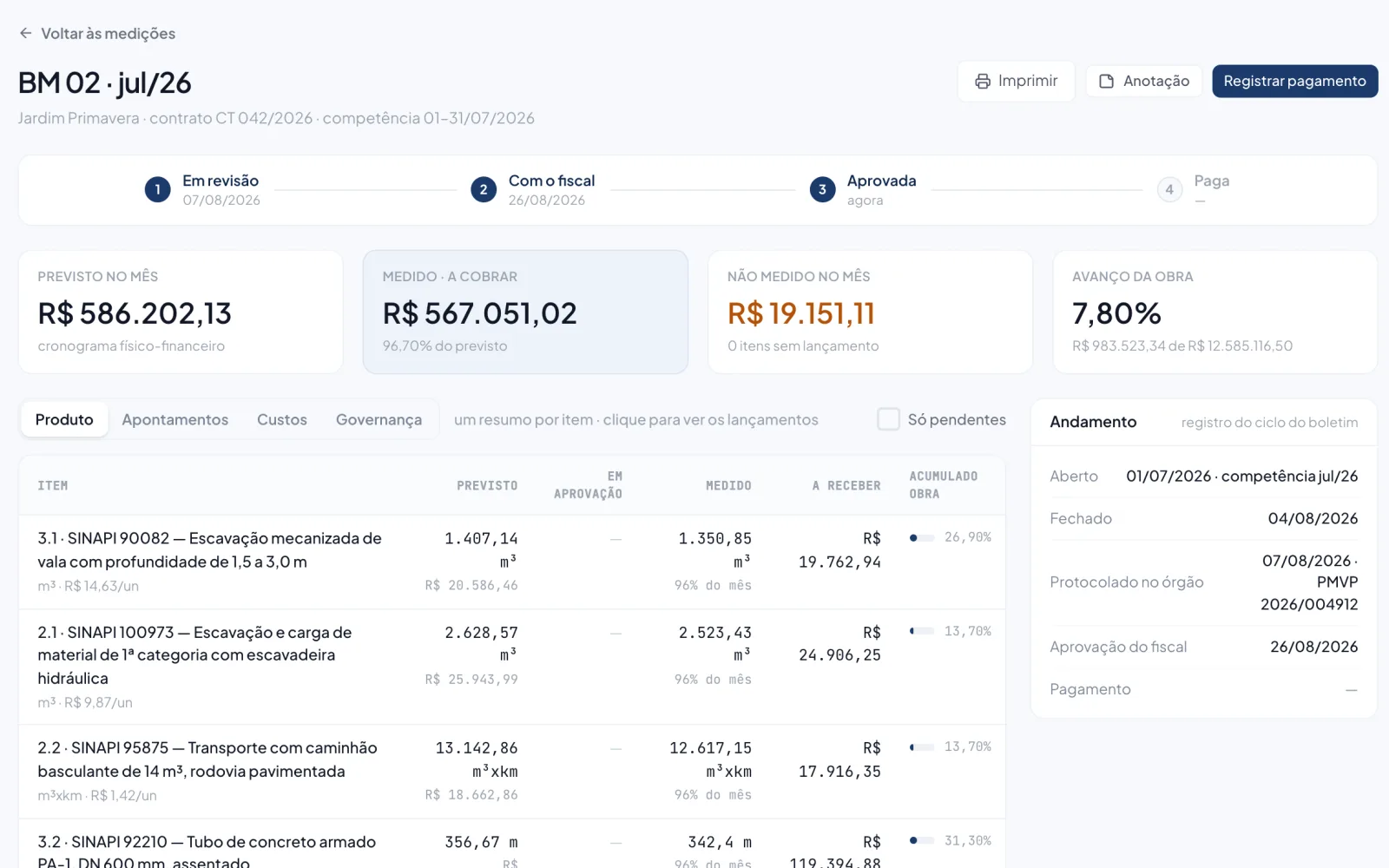The height and width of the screenshot is (868, 1389).
Task: Go back via Voltar às medições link
Action: click(109, 33)
